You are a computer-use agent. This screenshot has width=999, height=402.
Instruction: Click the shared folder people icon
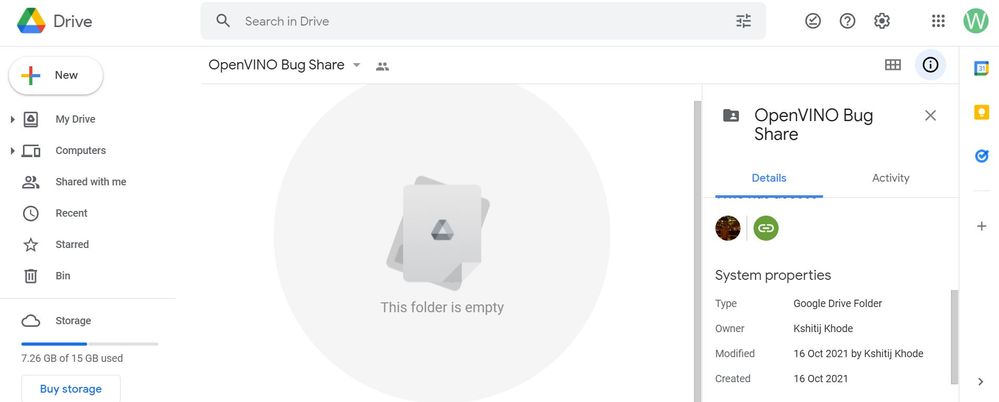point(382,66)
